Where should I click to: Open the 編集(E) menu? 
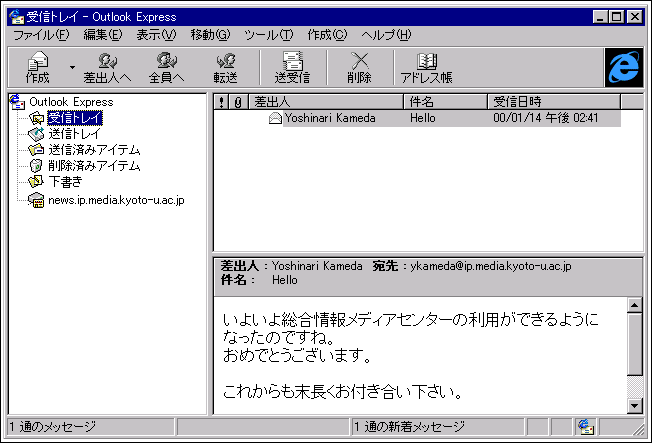103,35
